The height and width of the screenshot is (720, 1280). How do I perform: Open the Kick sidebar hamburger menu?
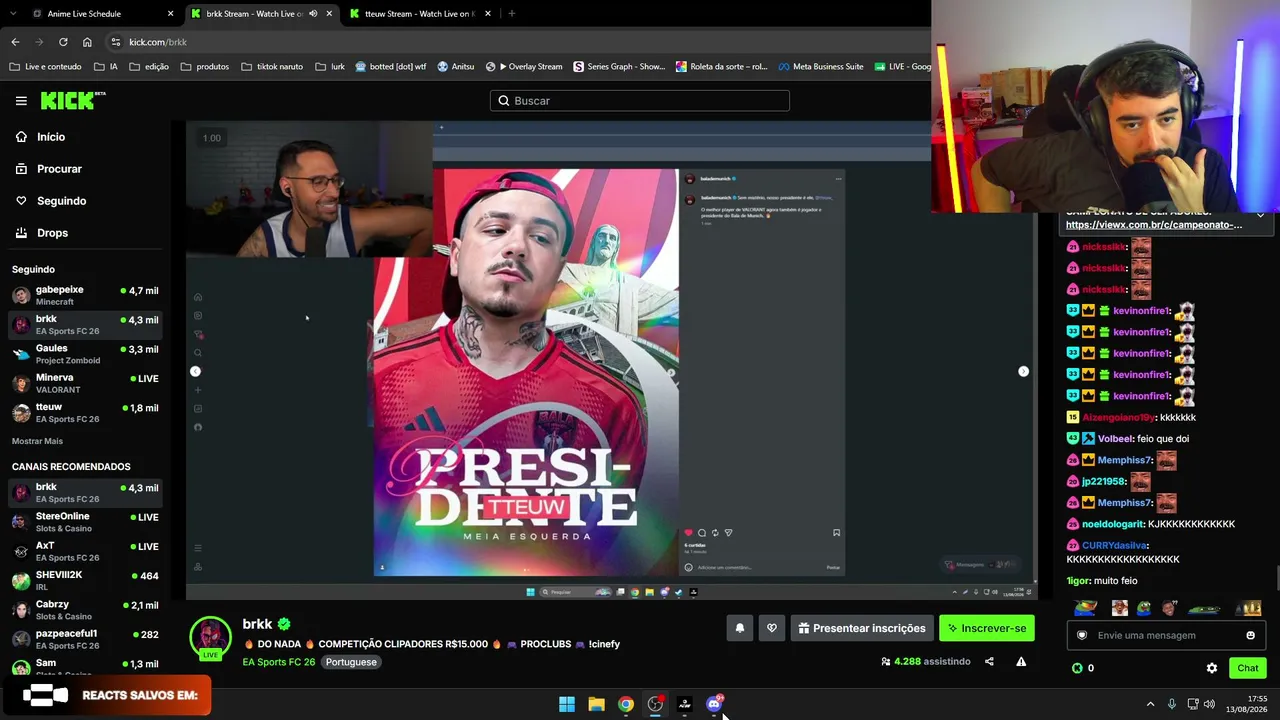(21, 100)
